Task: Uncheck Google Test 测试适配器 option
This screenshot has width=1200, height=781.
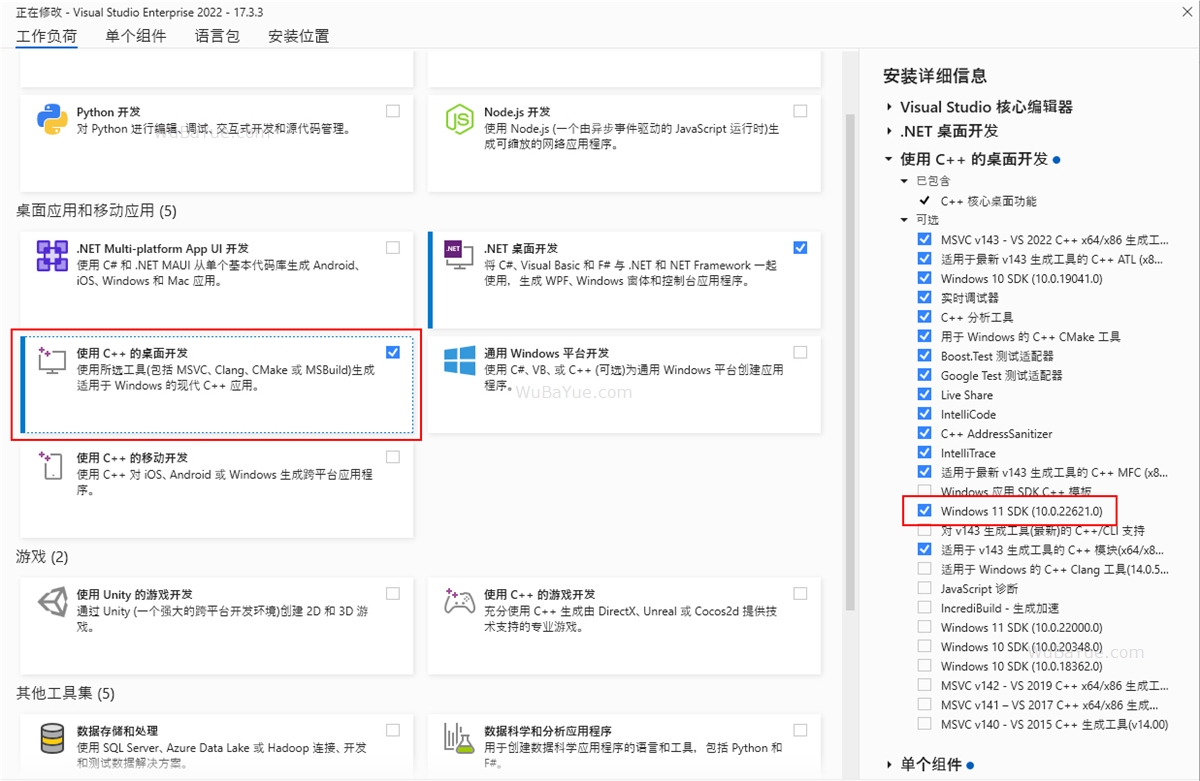Action: click(924, 376)
